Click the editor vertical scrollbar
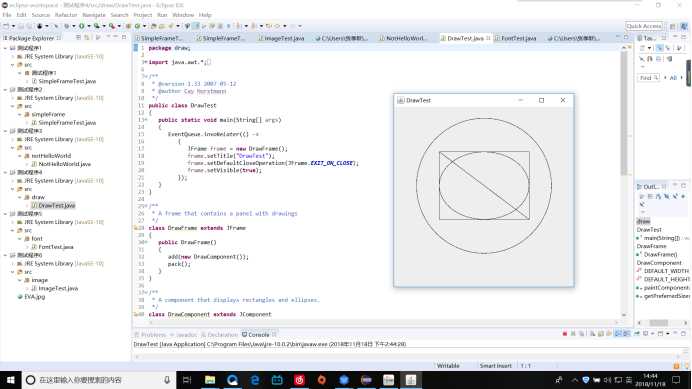The height and width of the screenshot is (389, 692). (x=624, y=181)
